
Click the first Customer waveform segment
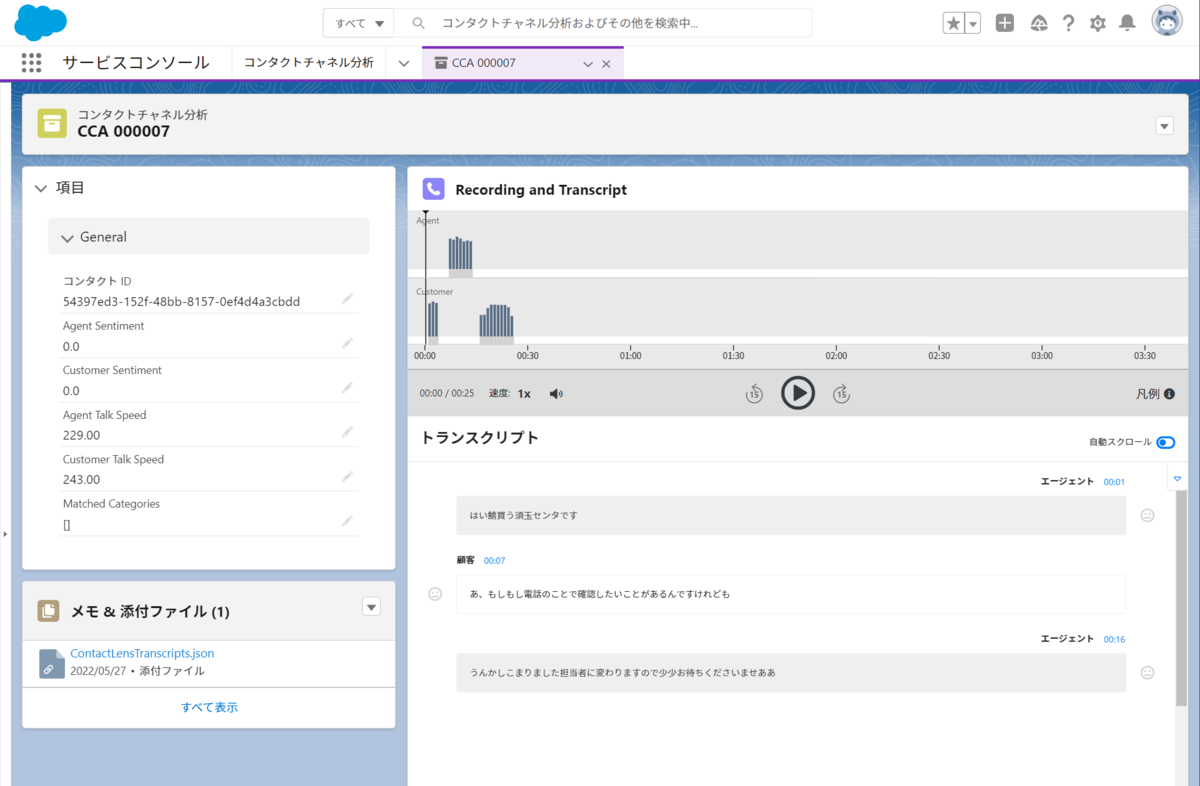(433, 319)
